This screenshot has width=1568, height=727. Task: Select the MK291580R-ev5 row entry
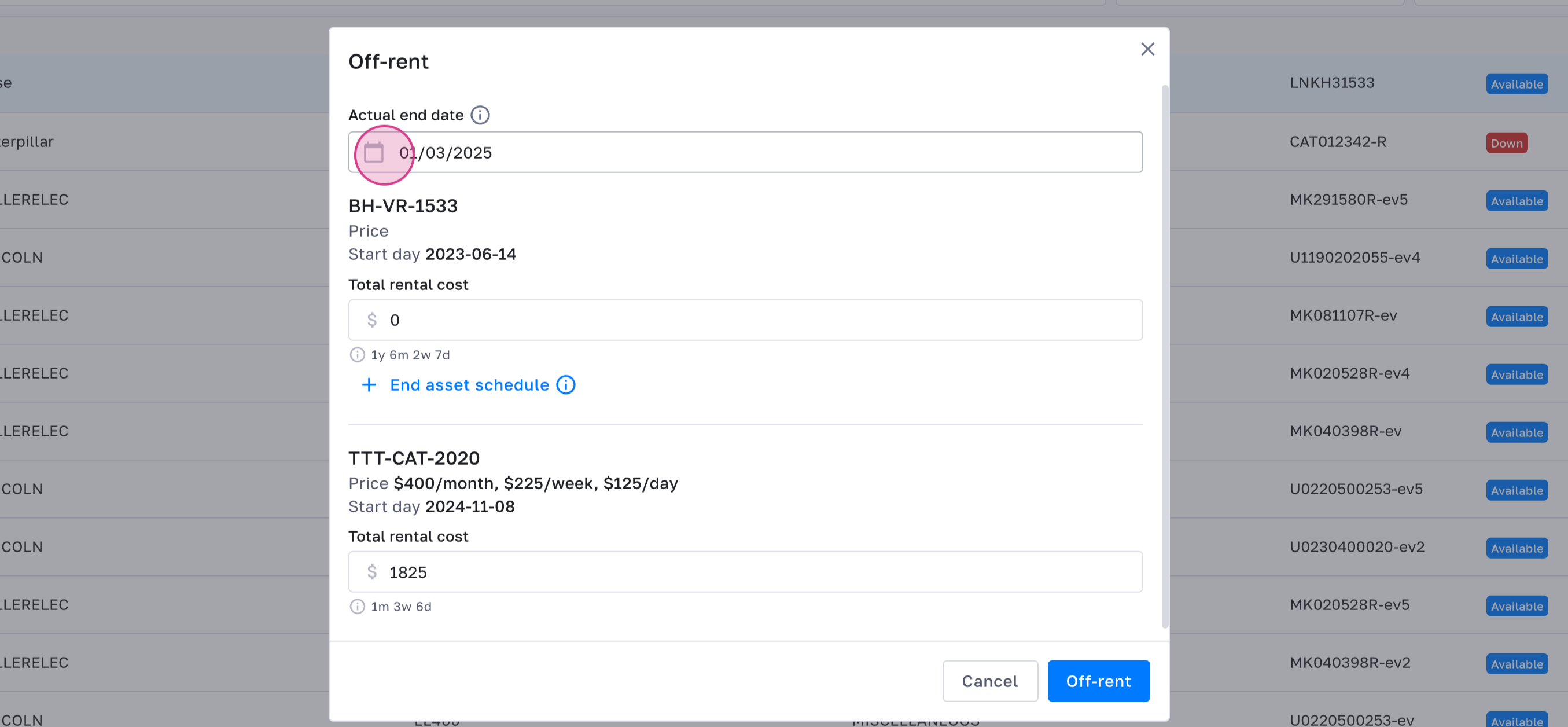1348,200
